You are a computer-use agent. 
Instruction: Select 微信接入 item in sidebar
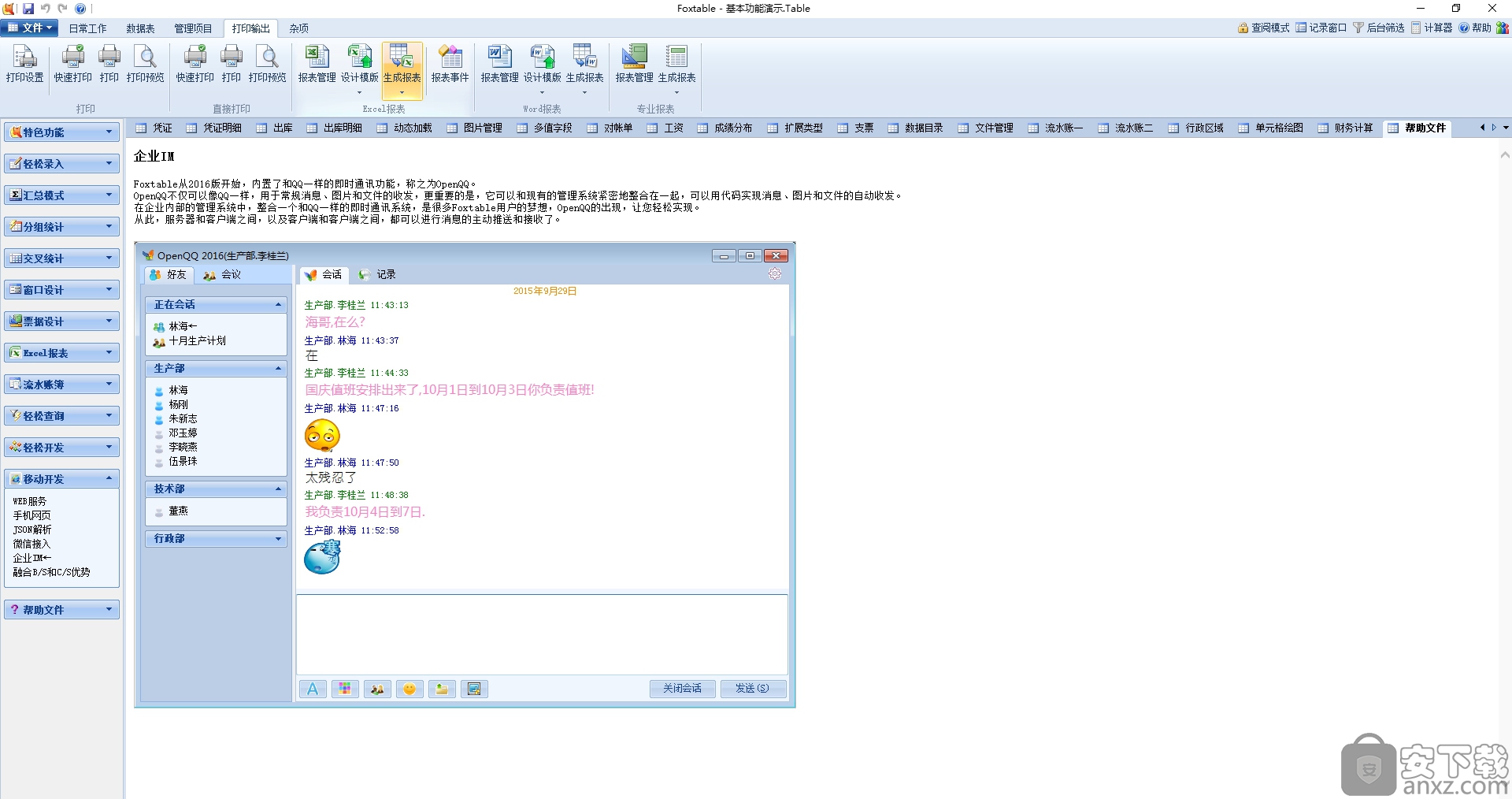[x=31, y=544]
